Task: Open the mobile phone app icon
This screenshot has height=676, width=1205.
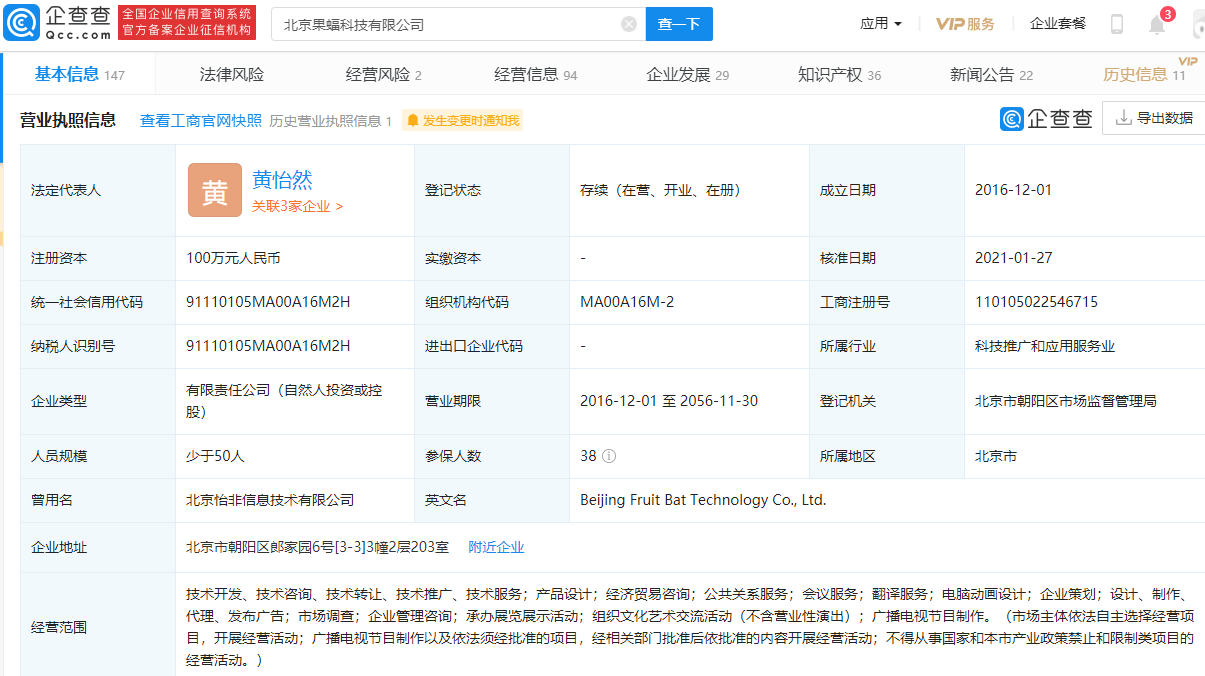Action: pos(1117,24)
